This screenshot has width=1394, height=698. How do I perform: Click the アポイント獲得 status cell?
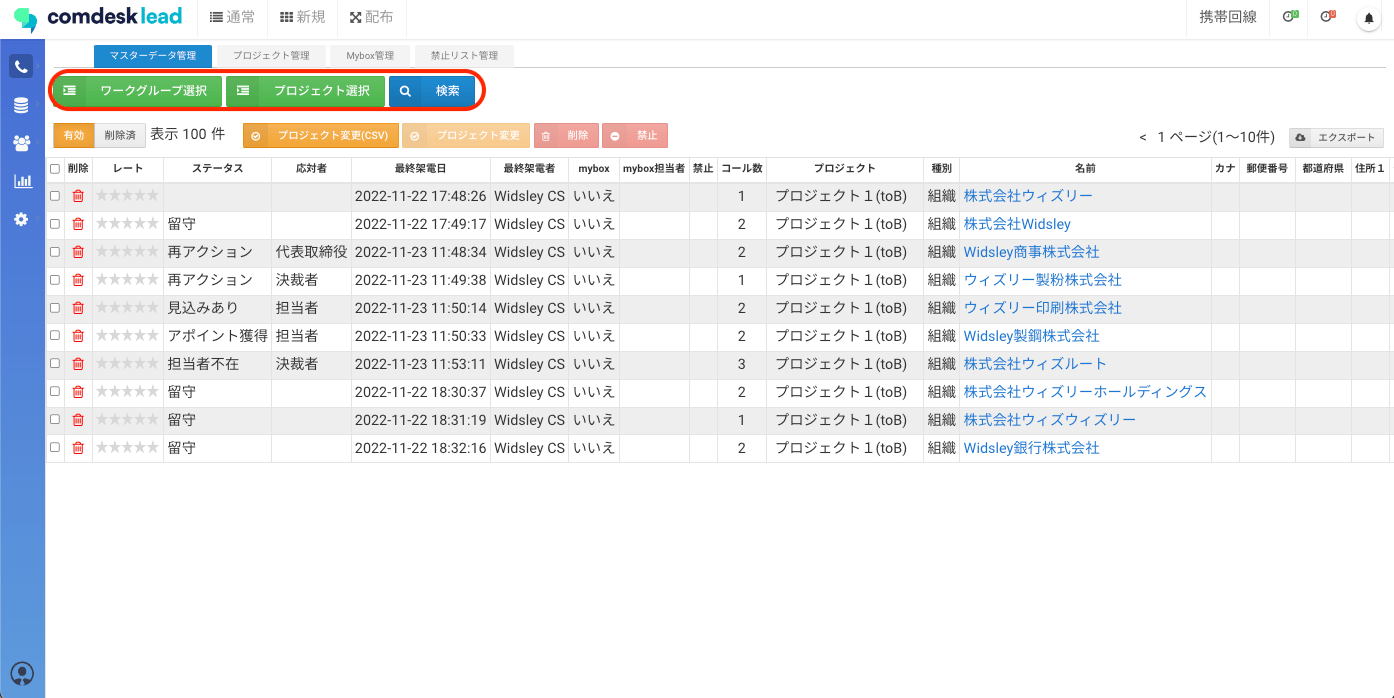point(218,336)
